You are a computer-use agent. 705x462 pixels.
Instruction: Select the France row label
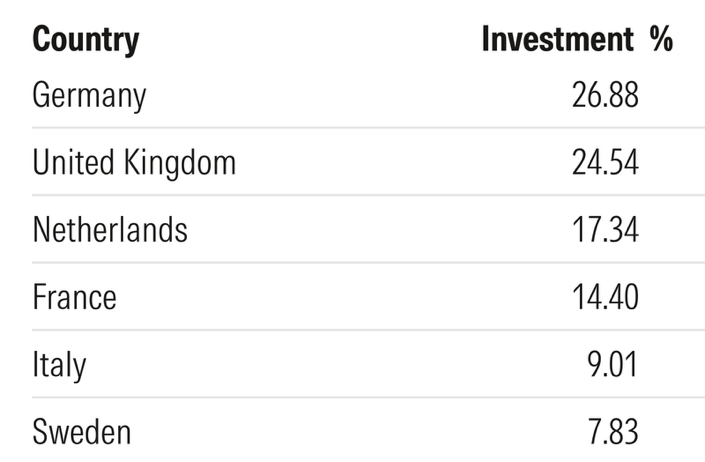point(74,297)
